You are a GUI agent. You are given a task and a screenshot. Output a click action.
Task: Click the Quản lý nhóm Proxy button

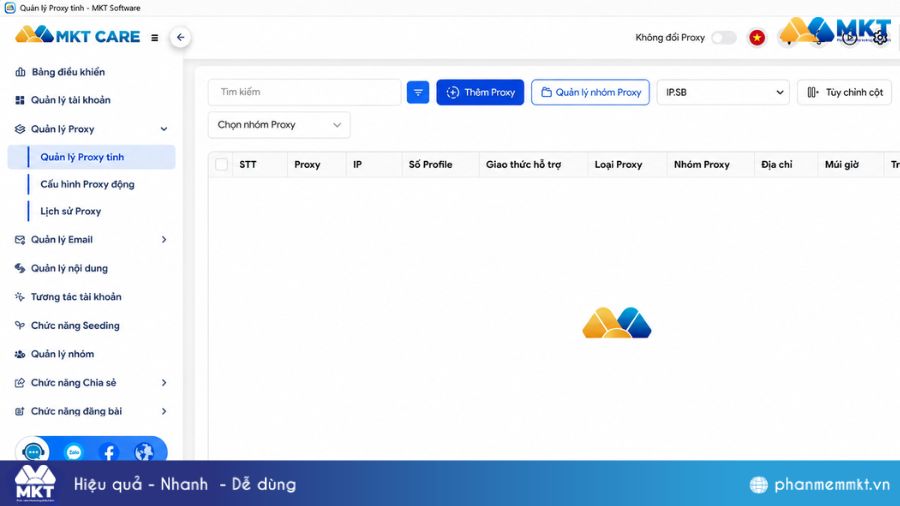coord(591,92)
